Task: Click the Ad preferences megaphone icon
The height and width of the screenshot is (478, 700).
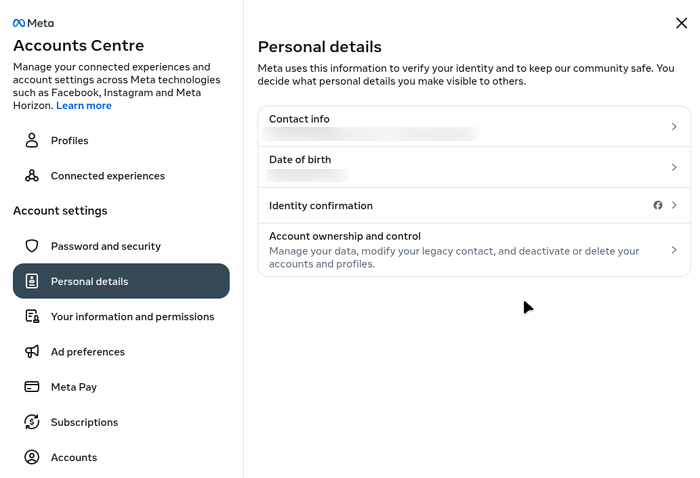Action: click(x=32, y=352)
